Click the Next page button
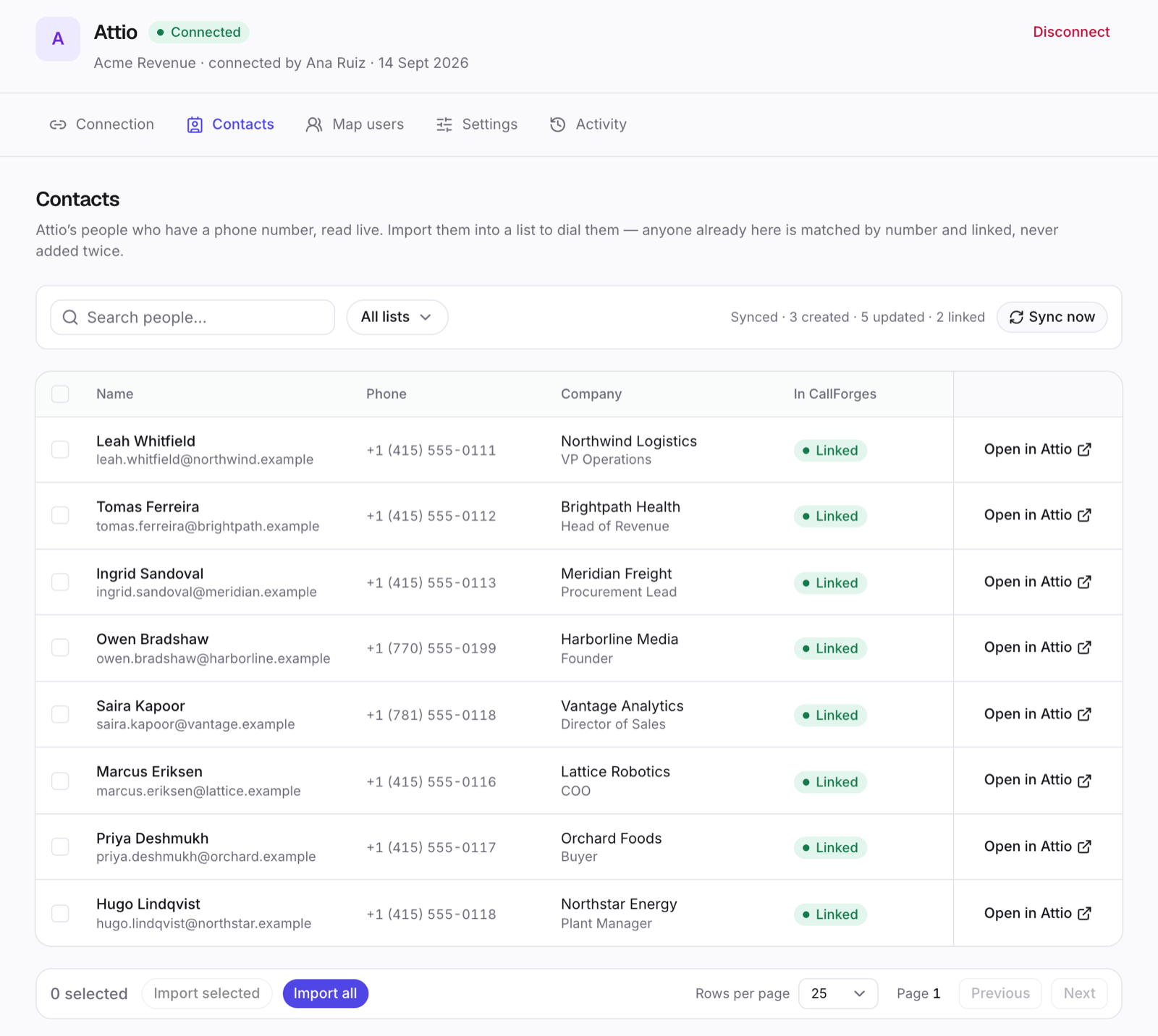 (x=1079, y=993)
